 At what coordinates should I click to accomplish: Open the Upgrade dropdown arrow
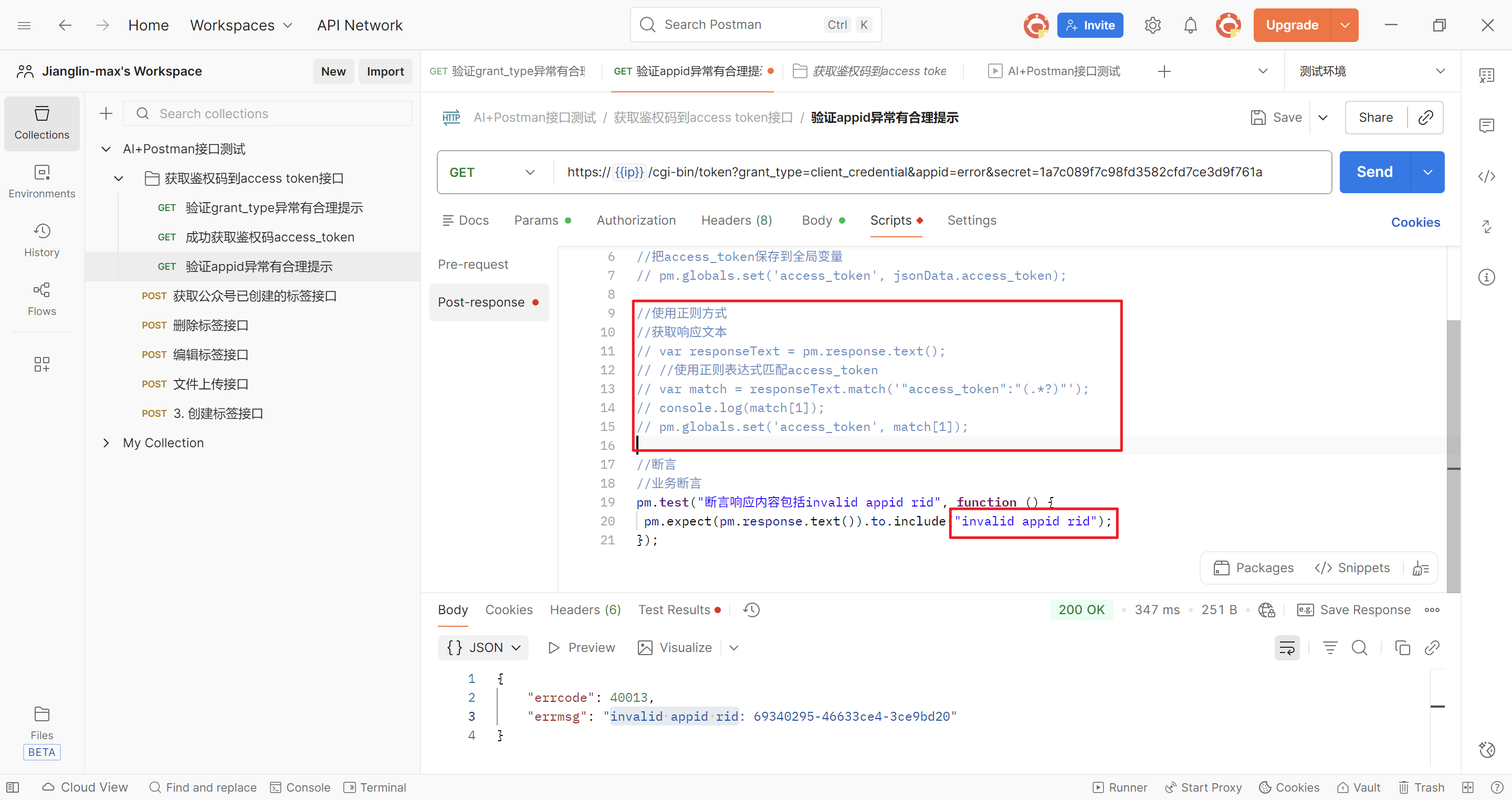point(1345,25)
